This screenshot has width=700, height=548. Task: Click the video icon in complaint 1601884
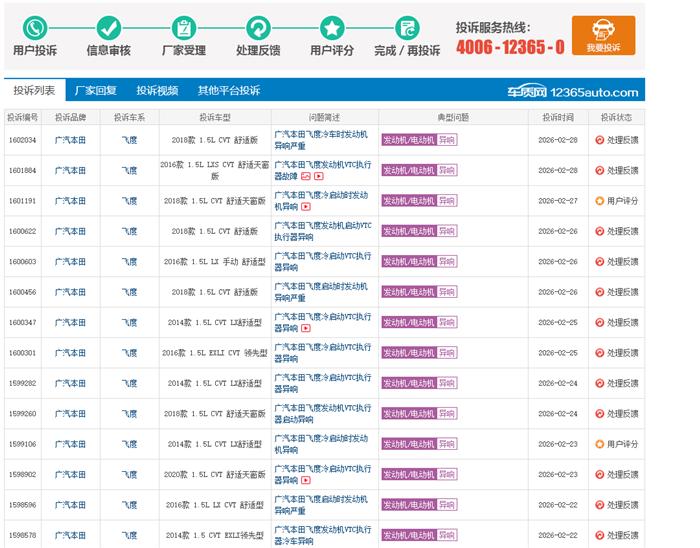(x=319, y=176)
